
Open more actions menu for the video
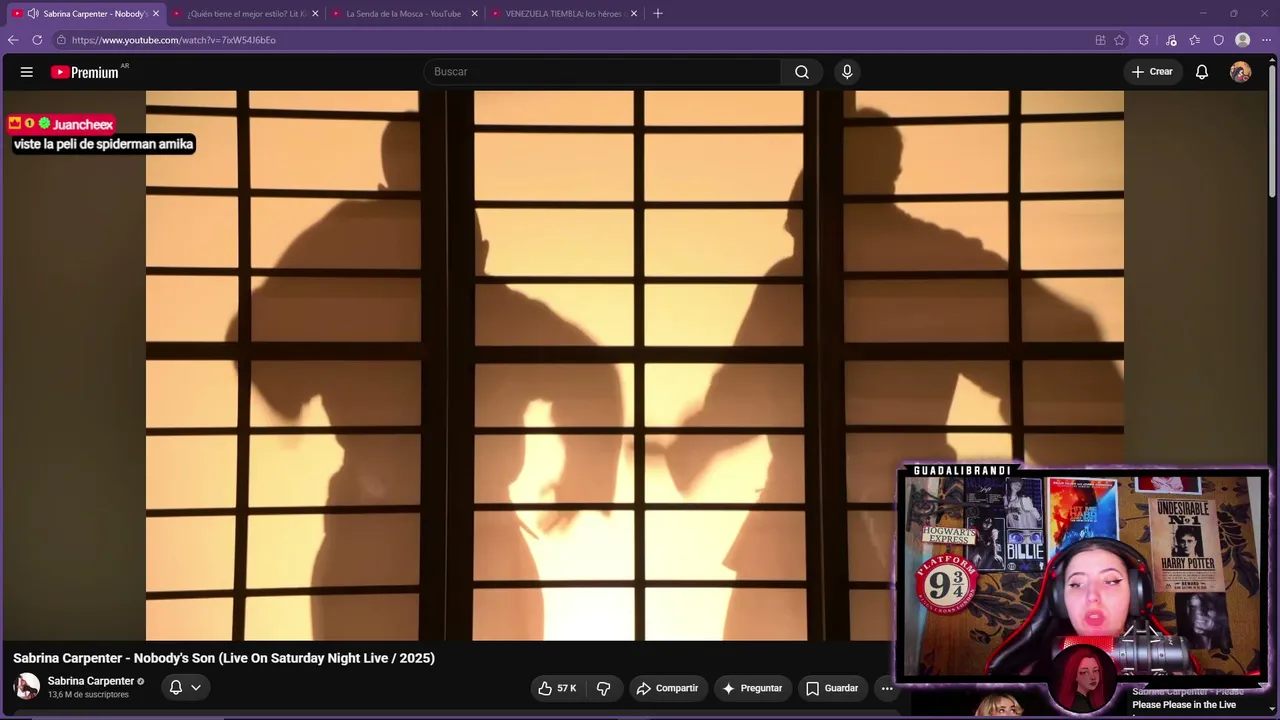point(887,688)
